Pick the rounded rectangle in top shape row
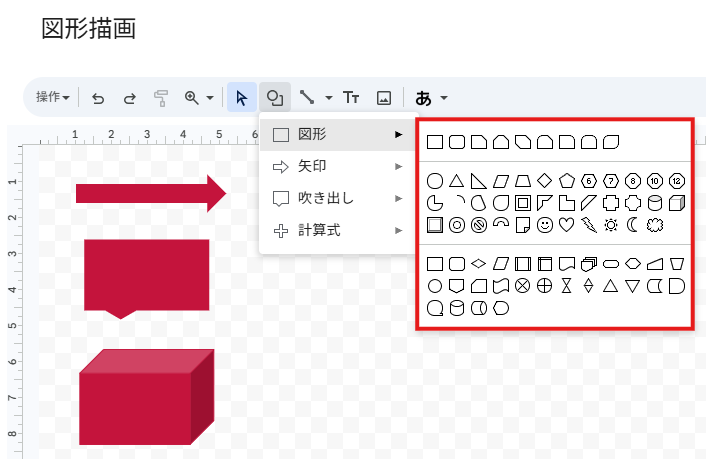Viewport: 706px width, 459px height. tap(457, 142)
